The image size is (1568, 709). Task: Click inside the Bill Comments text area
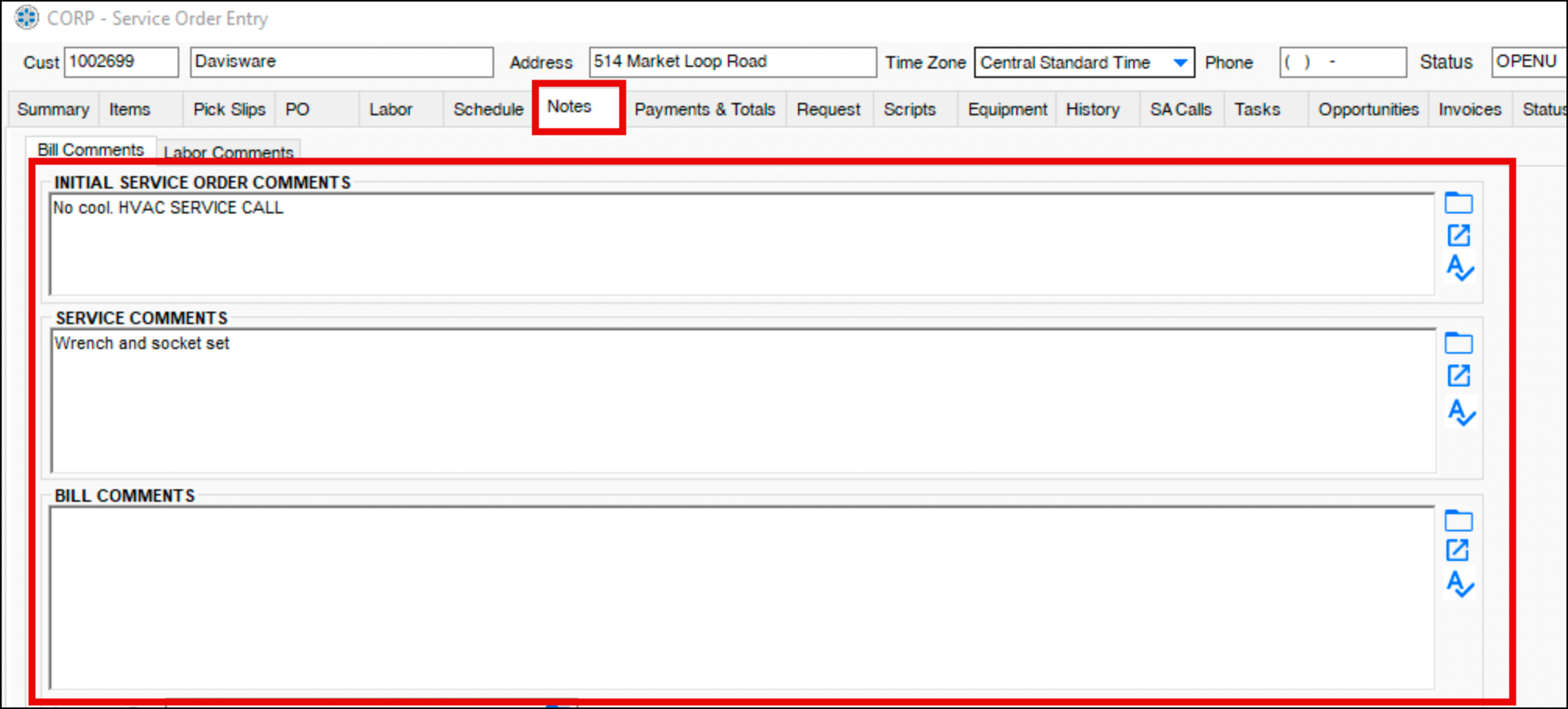[x=740, y=597]
